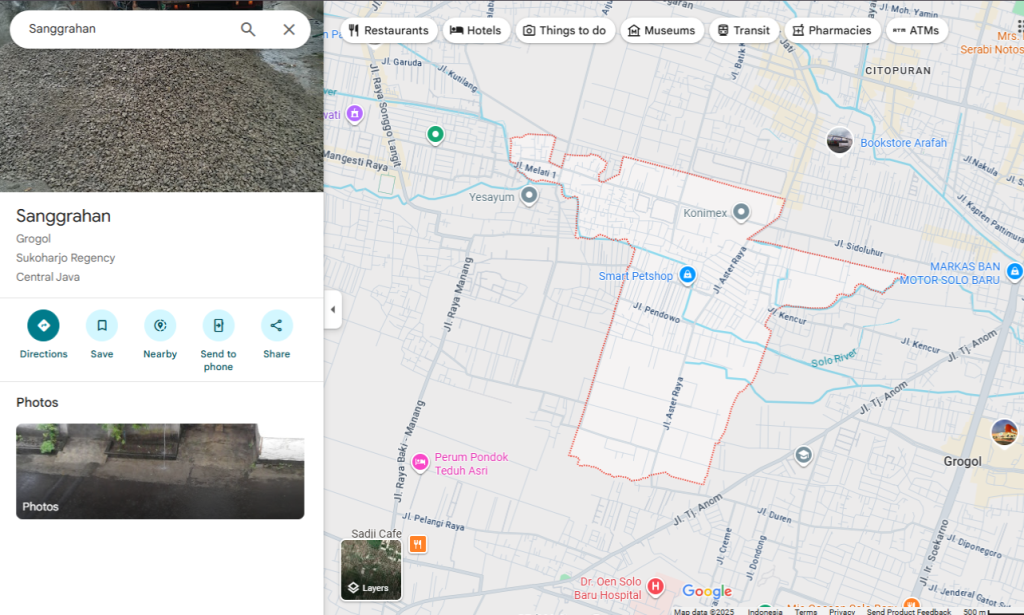Click the search magnifier icon
The width and height of the screenshot is (1024, 615).
248,29
